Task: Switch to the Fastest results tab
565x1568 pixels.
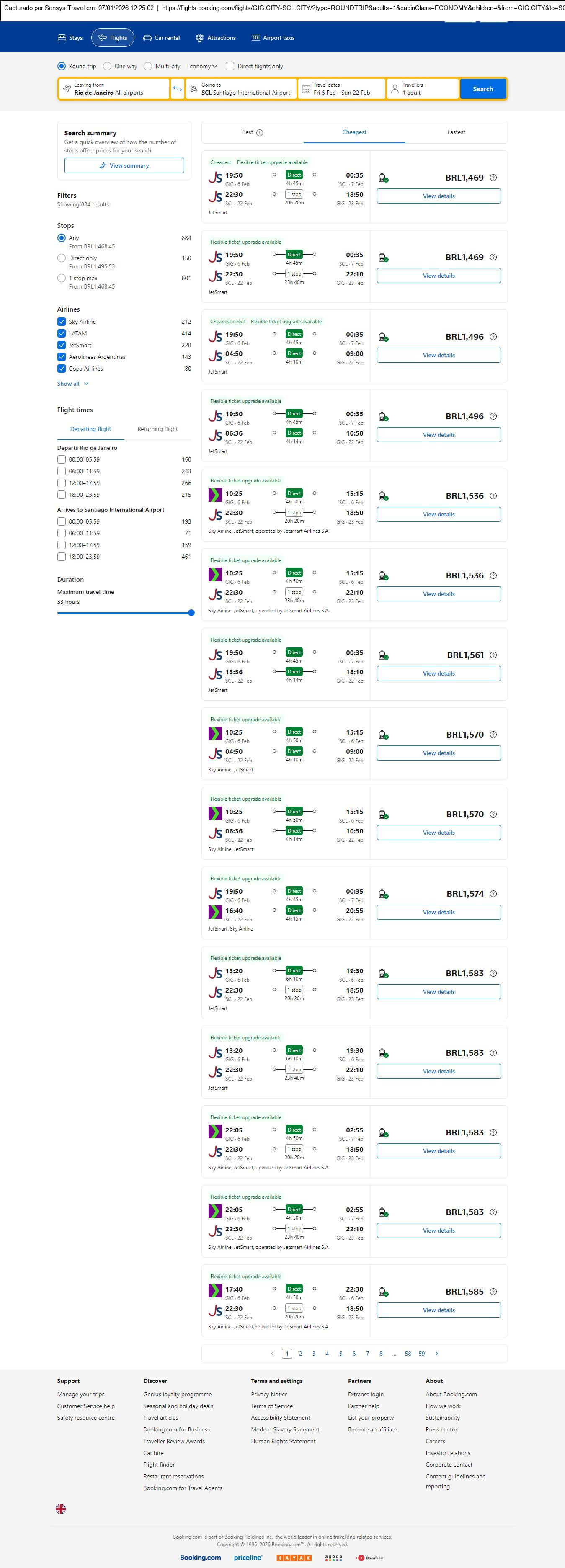Action: [456, 132]
